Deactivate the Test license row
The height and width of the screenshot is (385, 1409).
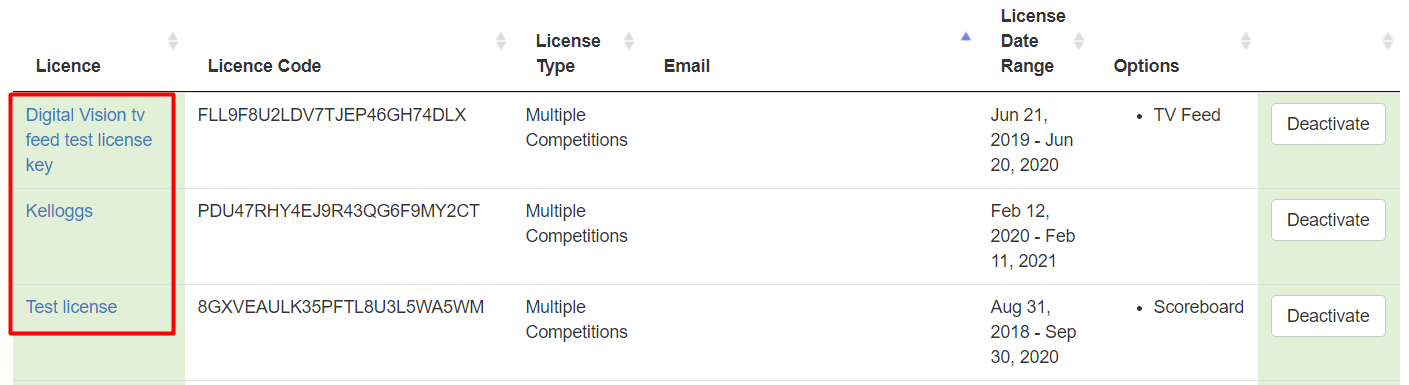point(1328,316)
